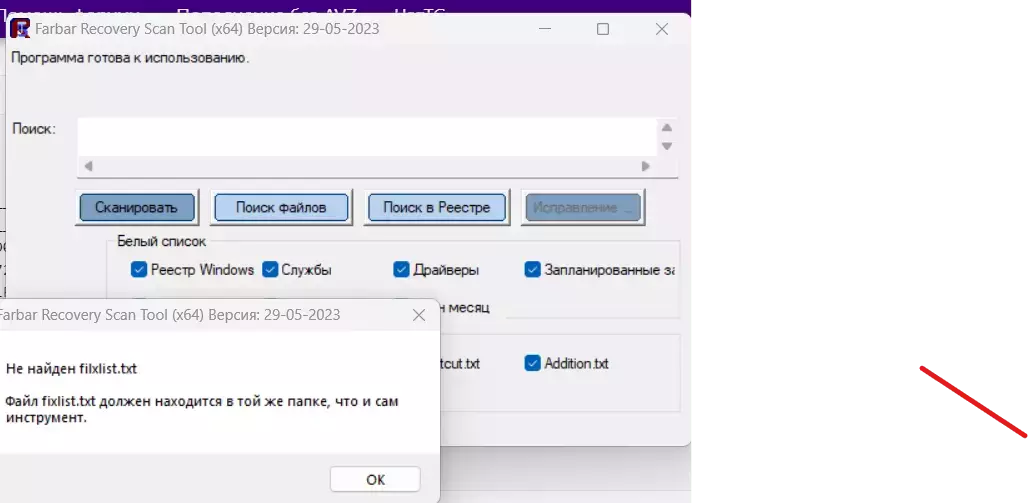1028x503 pixels.
Task: Toggle the Запланированные задания checkbox
Action: tap(532, 270)
